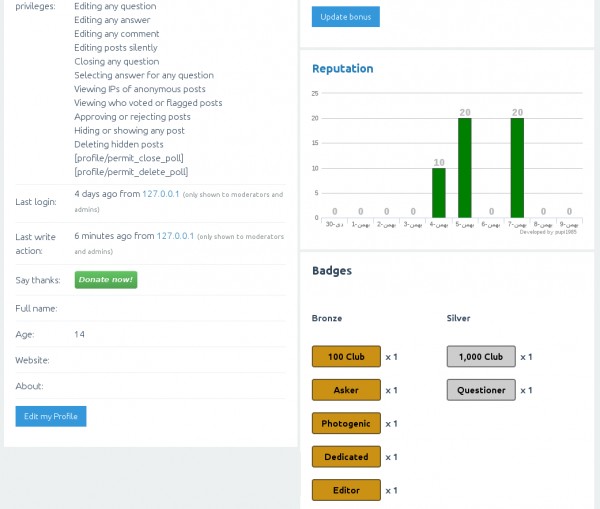
Task: Click the Reputation section heading
Action: coord(343,69)
